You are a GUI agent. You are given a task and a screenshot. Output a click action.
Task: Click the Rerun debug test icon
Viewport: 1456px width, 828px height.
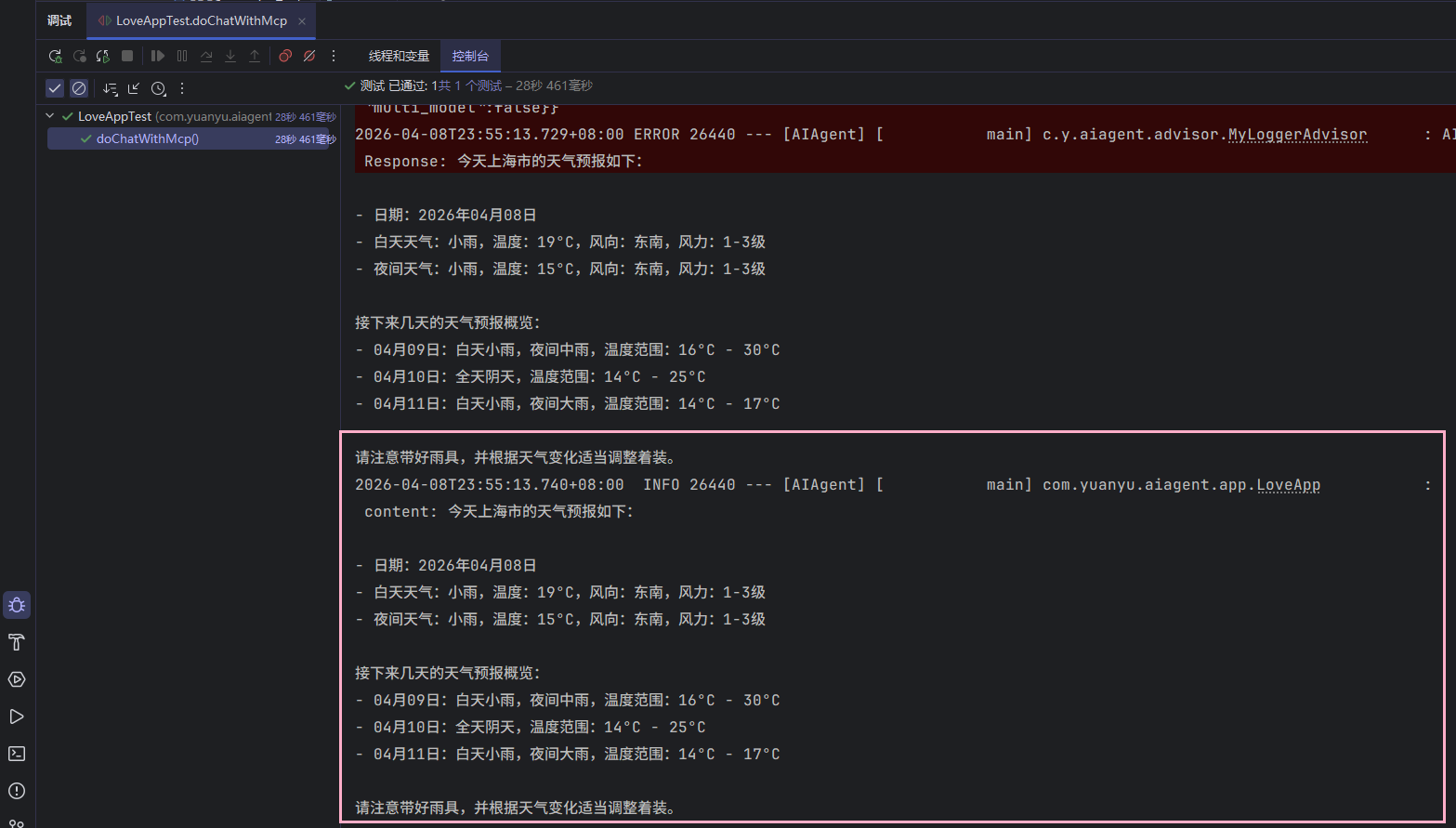[x=55, y=57]
